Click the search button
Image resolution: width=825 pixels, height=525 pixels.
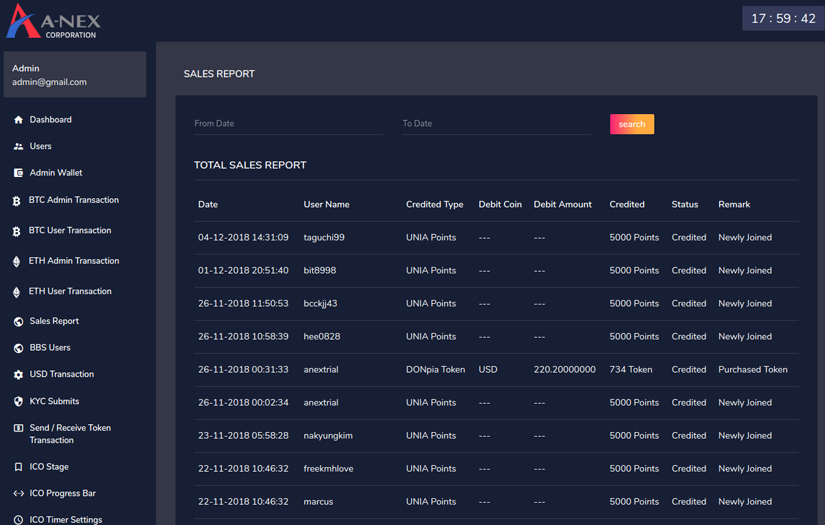tap(632, 124)
